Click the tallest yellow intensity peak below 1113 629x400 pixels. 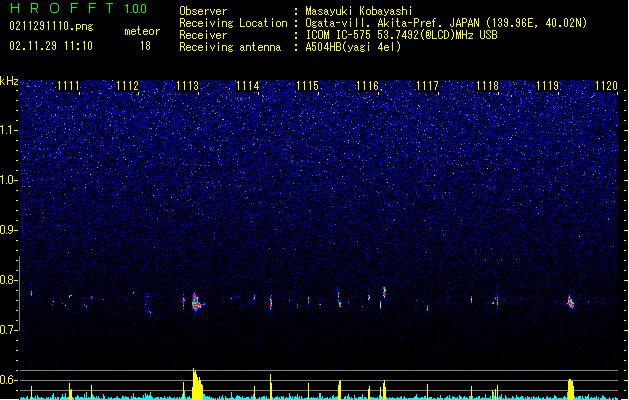coord(197,384)
